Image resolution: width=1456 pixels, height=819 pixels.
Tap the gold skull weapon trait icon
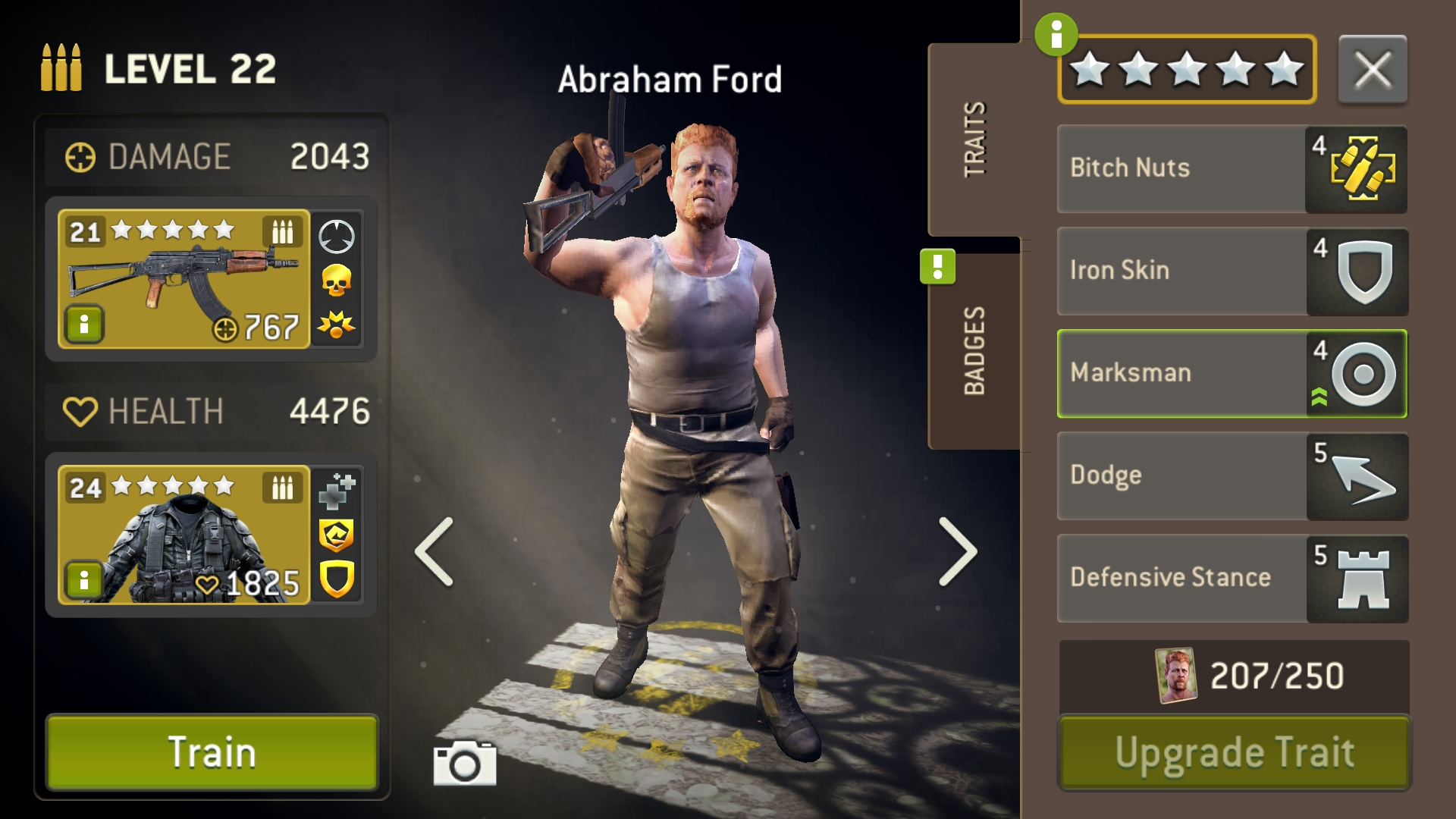pos(337,281)
